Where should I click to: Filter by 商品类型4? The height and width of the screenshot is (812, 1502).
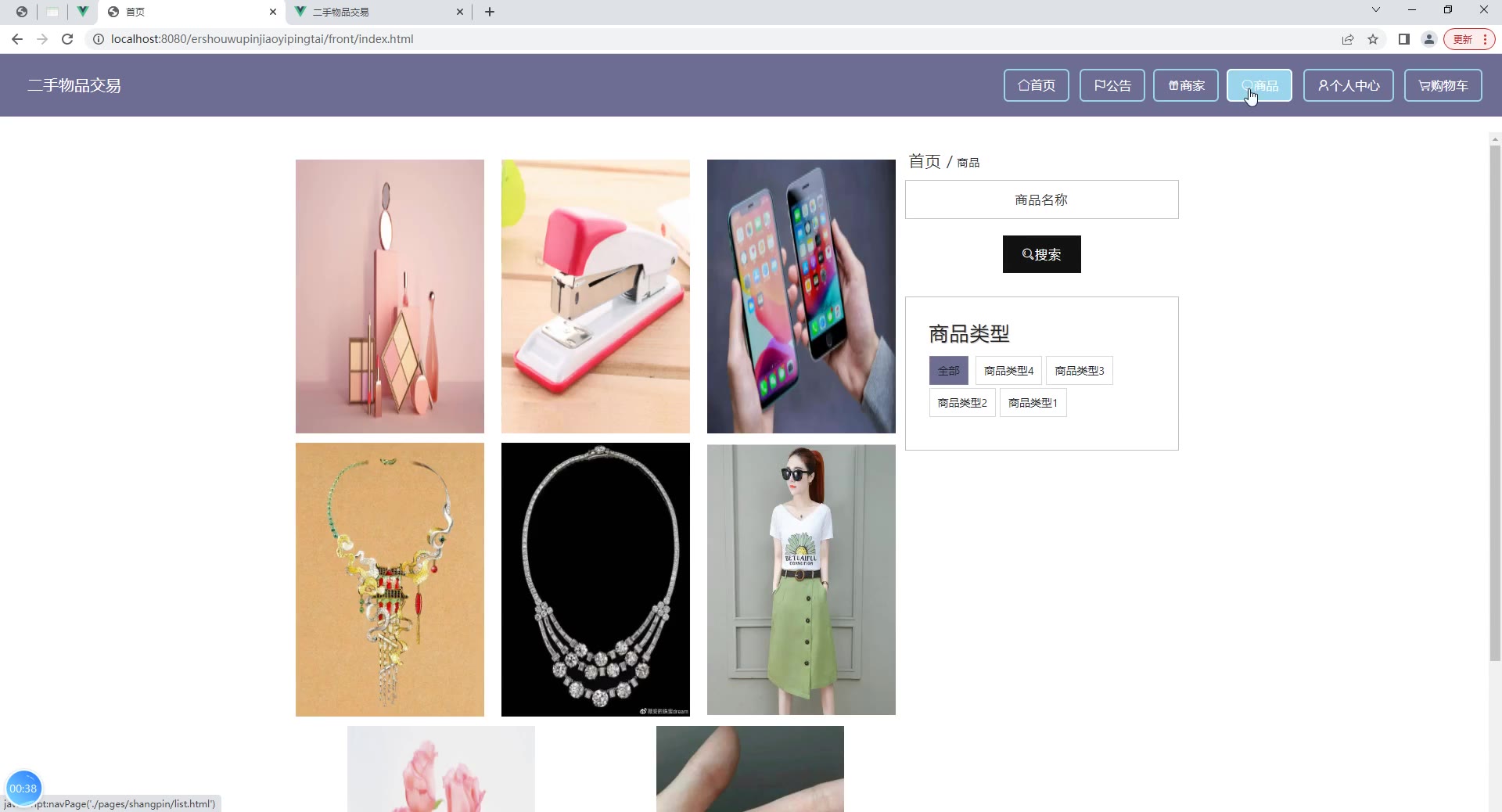(1008, 371)
